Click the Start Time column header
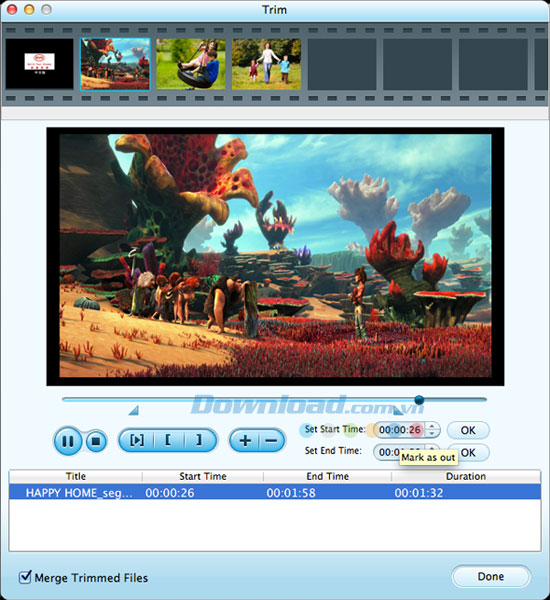The width and height of the screenshot is (550, 600). (203, 476)
